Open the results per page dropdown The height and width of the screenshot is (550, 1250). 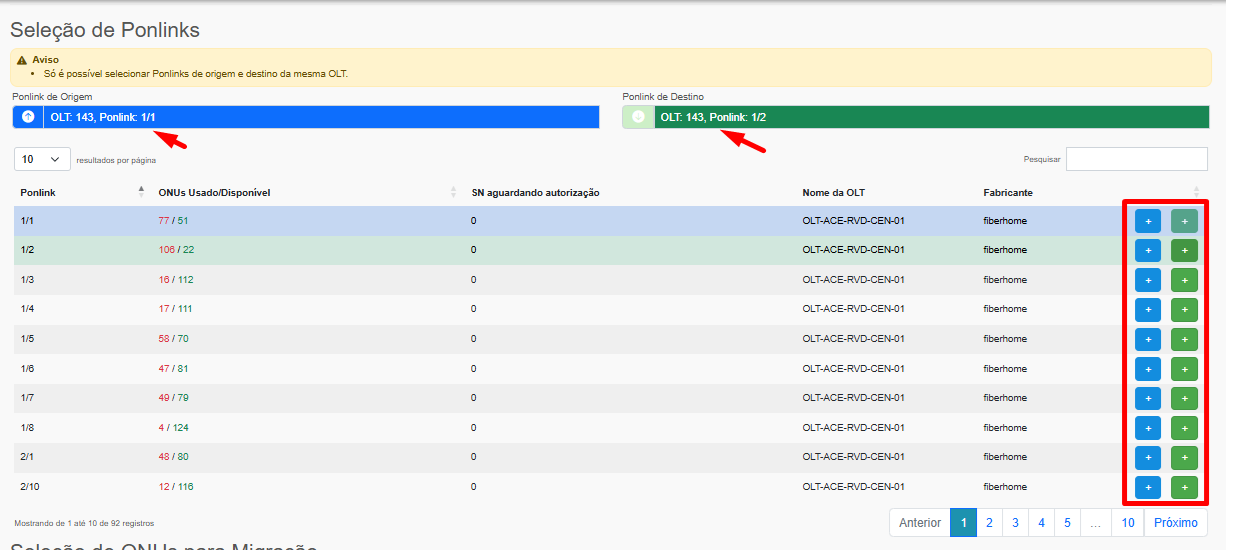pos(42,159)
